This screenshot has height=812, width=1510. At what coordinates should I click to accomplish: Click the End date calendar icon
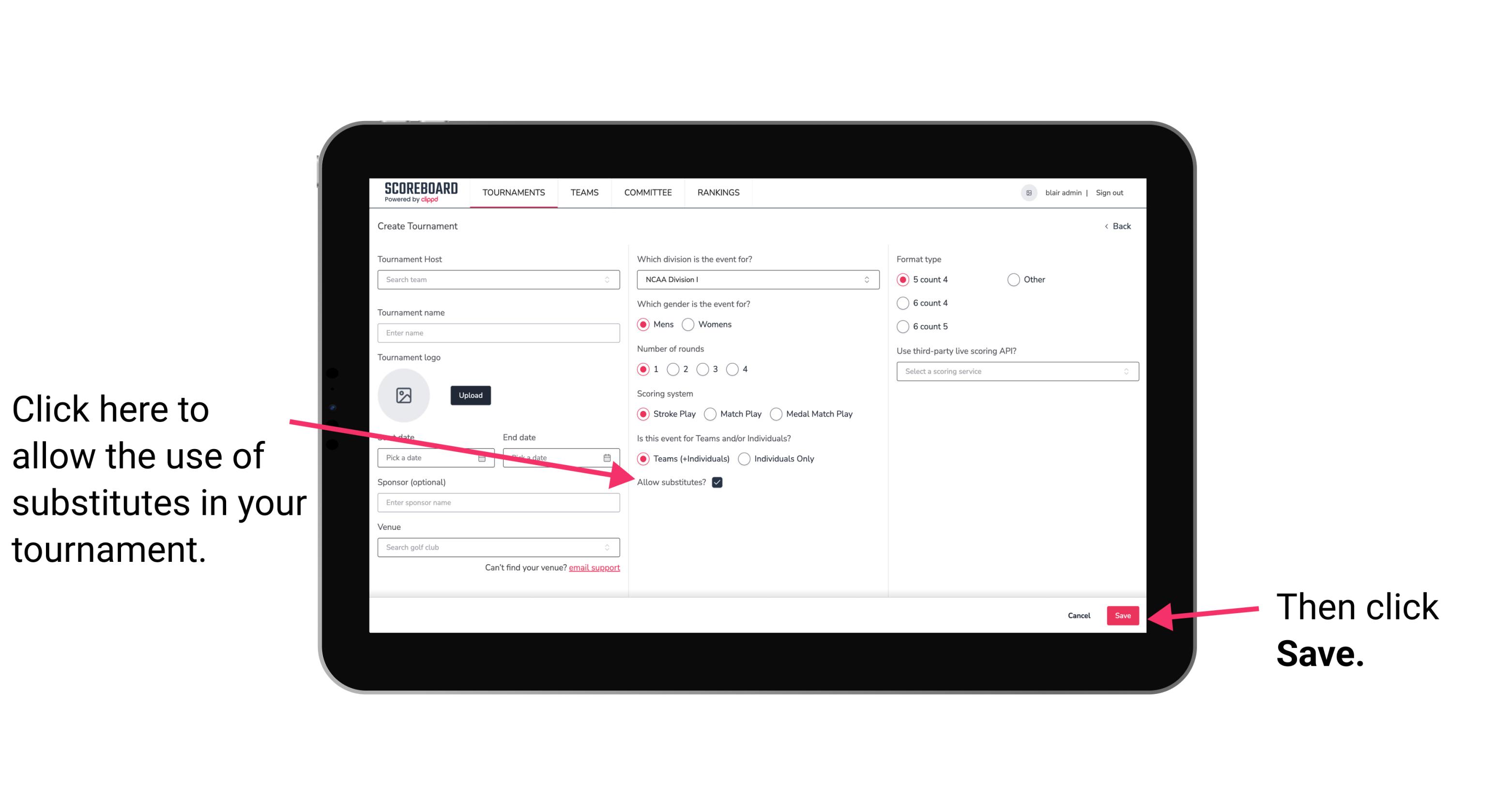(x=610, y=457)
